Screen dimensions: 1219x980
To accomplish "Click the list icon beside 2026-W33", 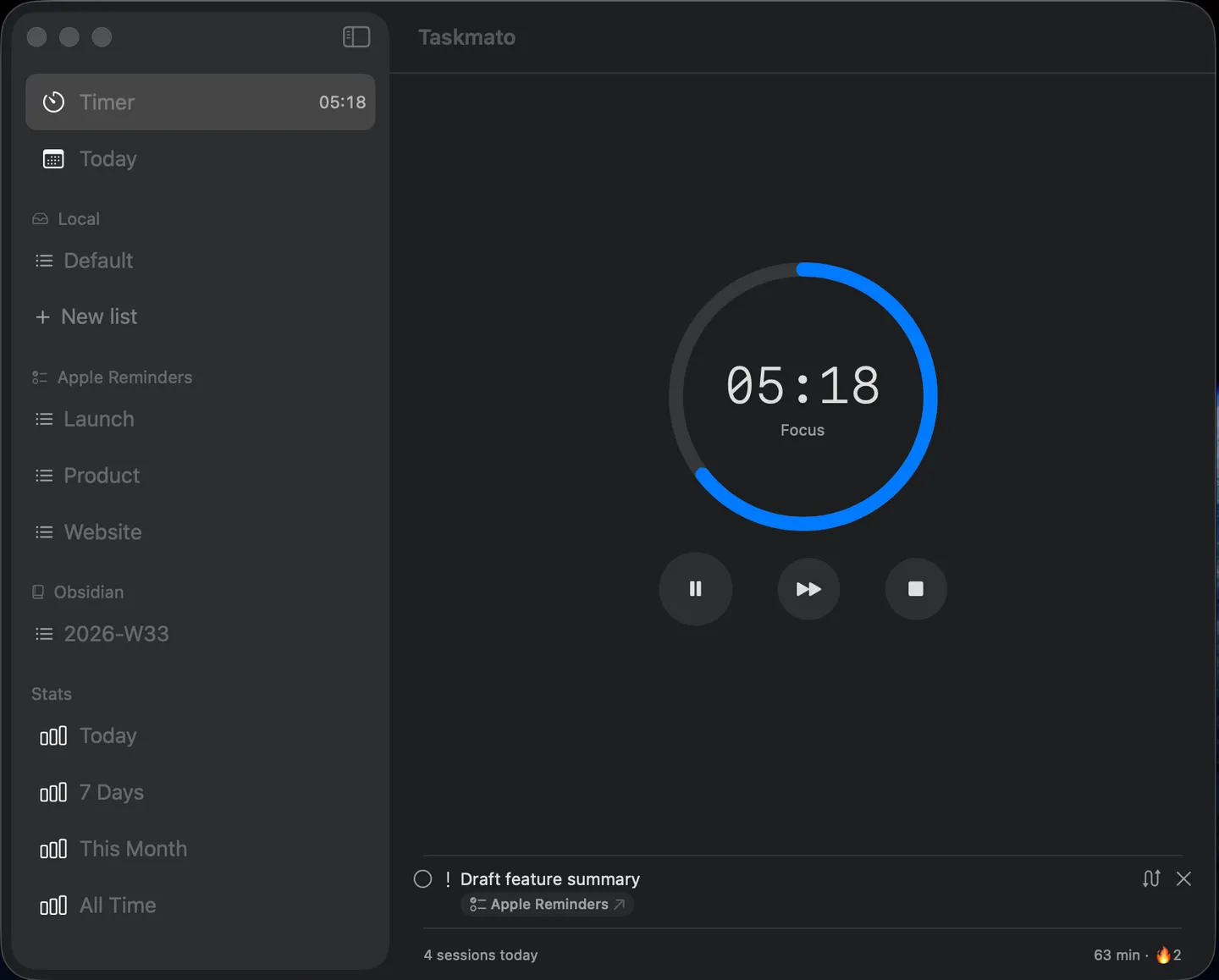I will point(44,634).
